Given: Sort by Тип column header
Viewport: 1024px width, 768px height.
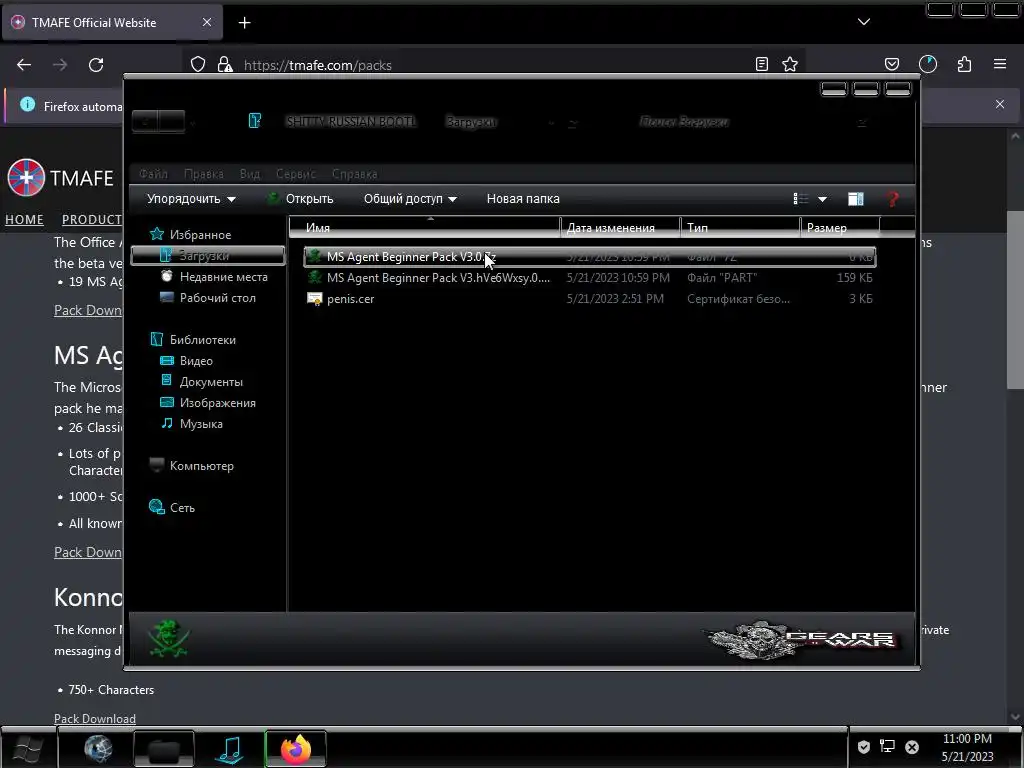Looking at the screenshot, I should click(x=741, y=227).
